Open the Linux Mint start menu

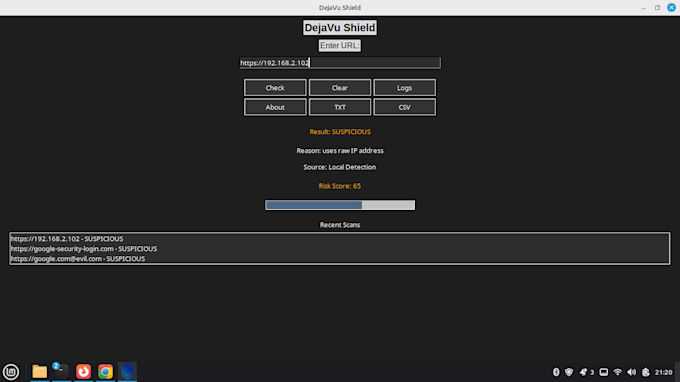coord(11,372)
